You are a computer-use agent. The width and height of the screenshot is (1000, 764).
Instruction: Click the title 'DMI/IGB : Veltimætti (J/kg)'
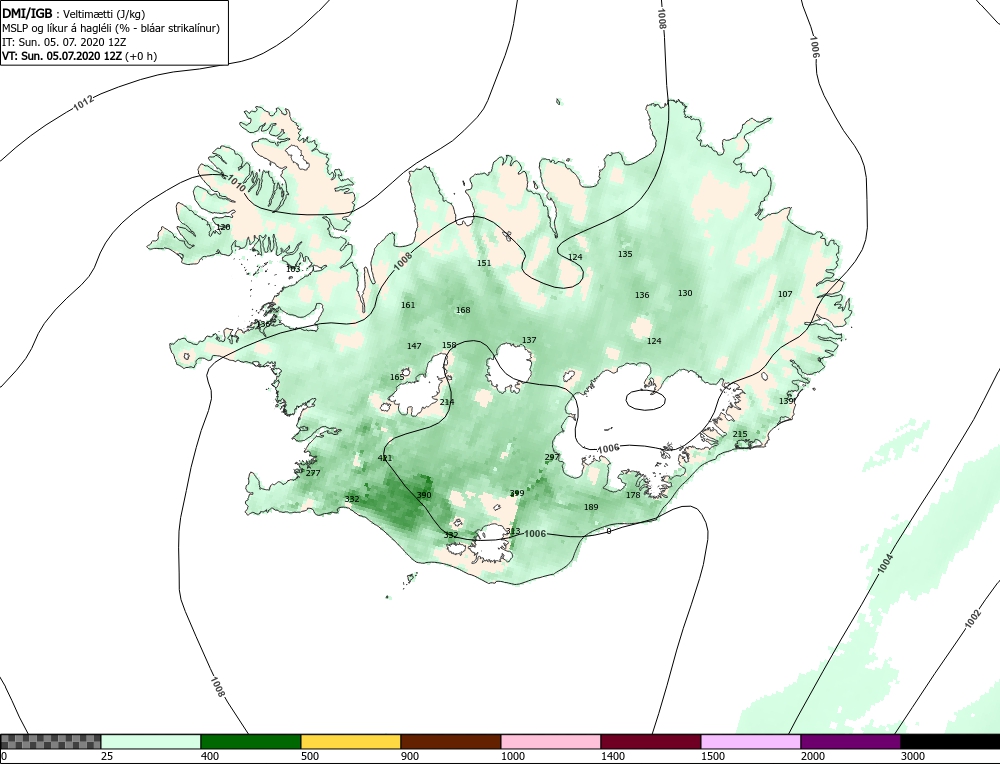point(73,14)
